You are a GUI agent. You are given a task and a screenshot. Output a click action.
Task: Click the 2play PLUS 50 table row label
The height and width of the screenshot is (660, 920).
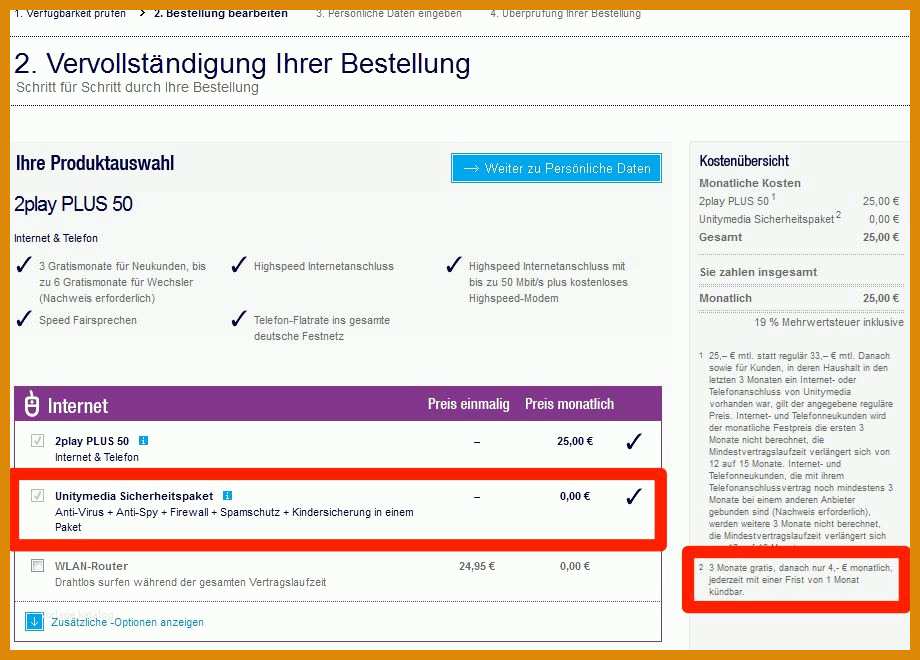tap(92, 441)
